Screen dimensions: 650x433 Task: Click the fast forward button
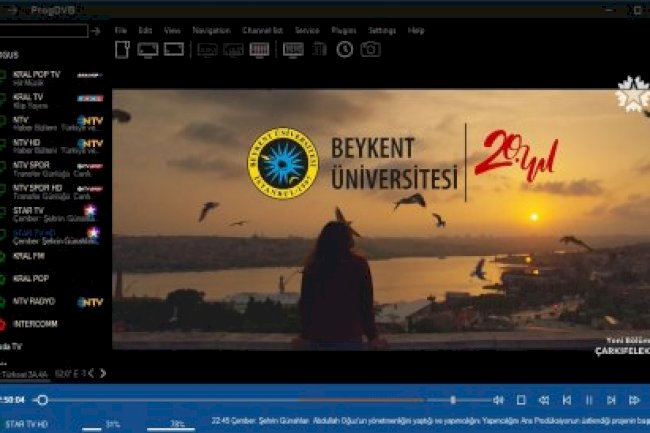[634, 400]
